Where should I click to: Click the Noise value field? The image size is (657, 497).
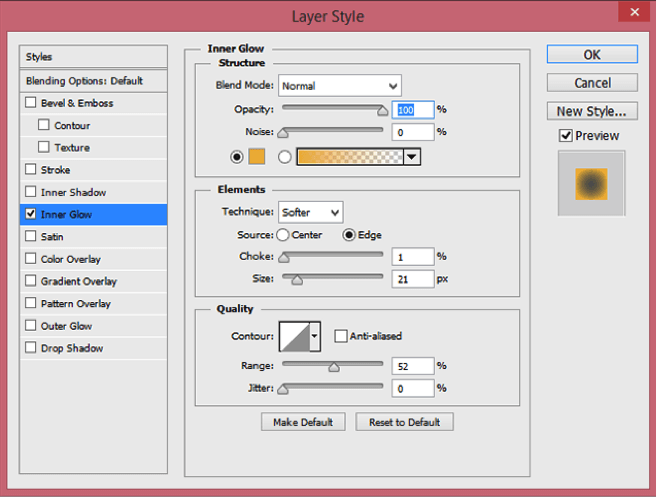pos(413,132)
